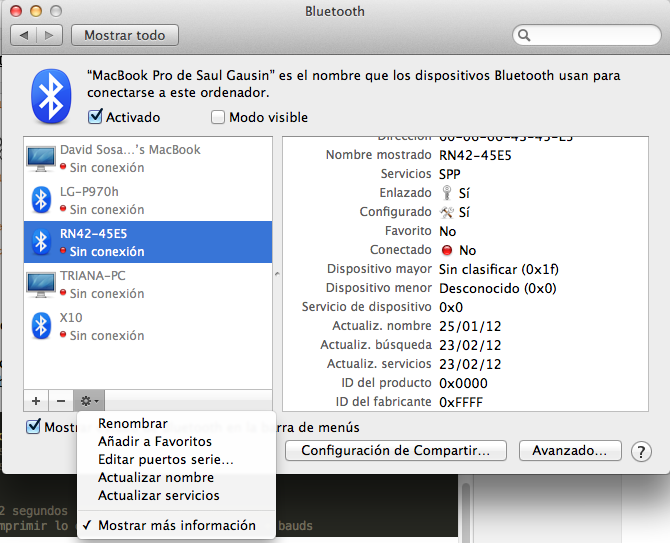Click the Actualiz. servicios date 23/02/12
This screenshot has width=670, height=543.
[x=470, y=364]
